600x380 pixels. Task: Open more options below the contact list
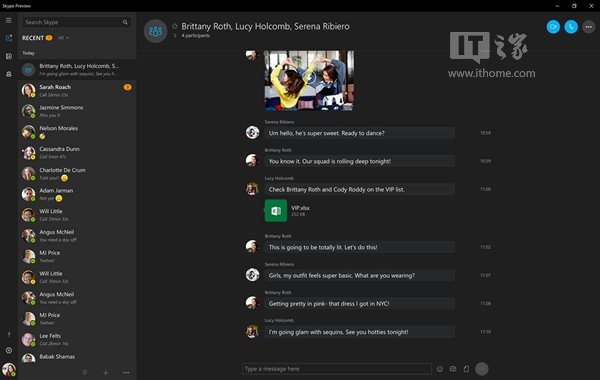pyautogui.click(x=126, y=372)
